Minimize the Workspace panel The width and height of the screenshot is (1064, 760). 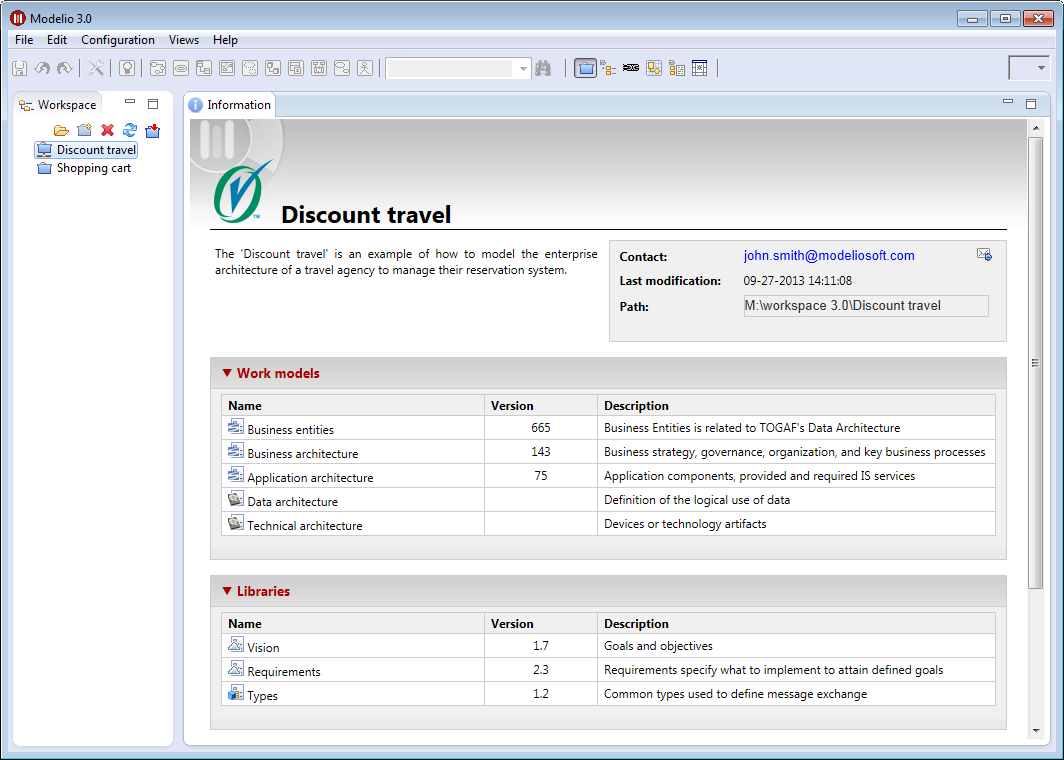click(130, 102)
